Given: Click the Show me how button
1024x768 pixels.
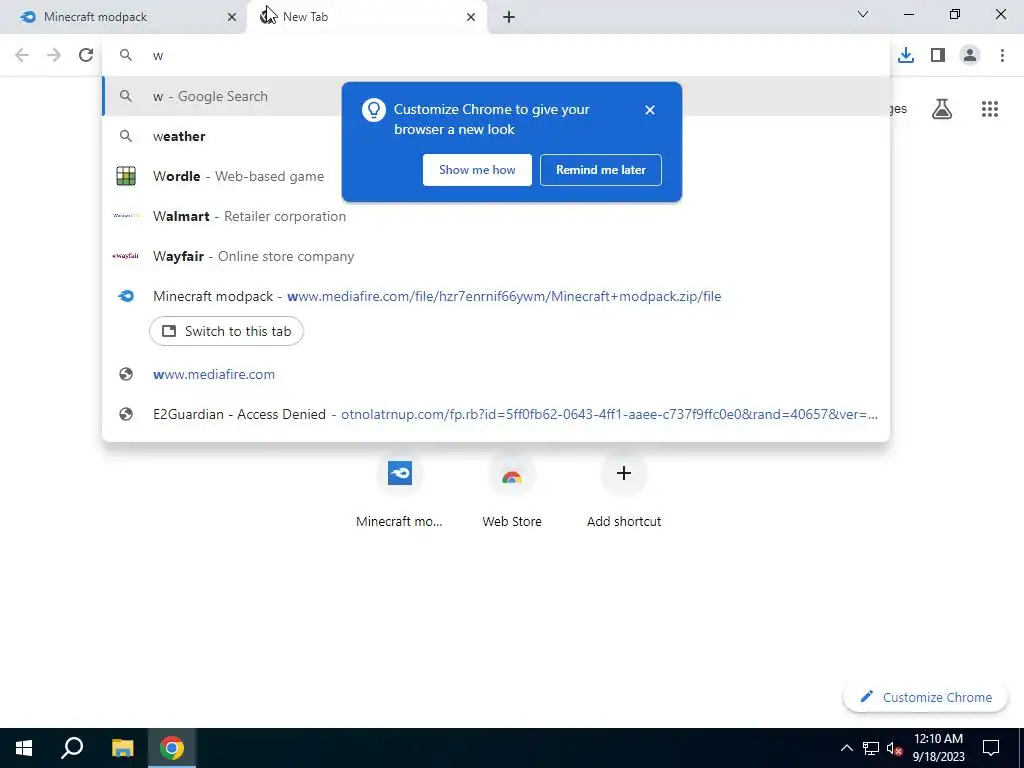Looking at the screenshot, I should point(477,170).
